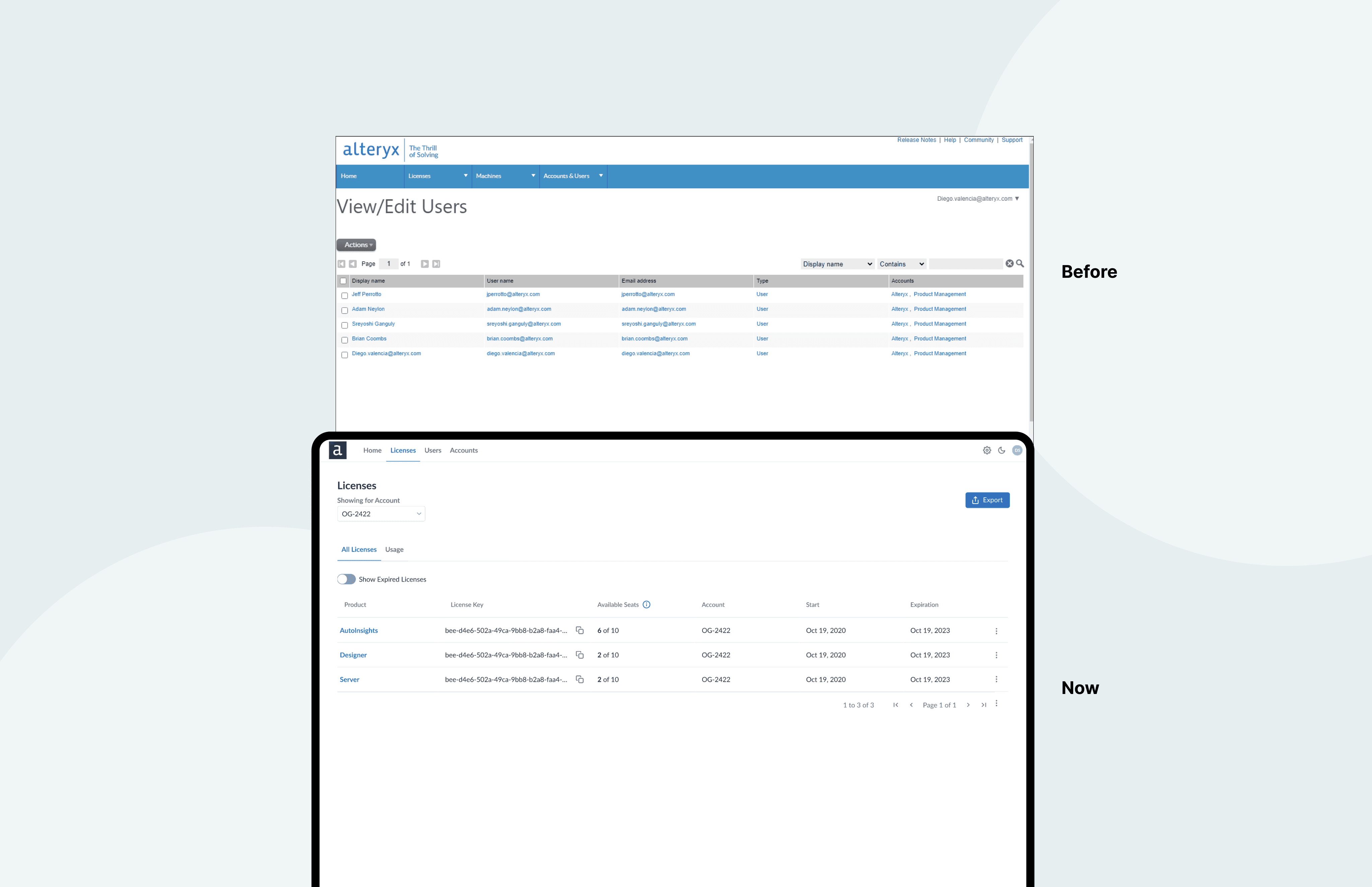
Task: Open the Community link in old portal
Action: point(979,140)
